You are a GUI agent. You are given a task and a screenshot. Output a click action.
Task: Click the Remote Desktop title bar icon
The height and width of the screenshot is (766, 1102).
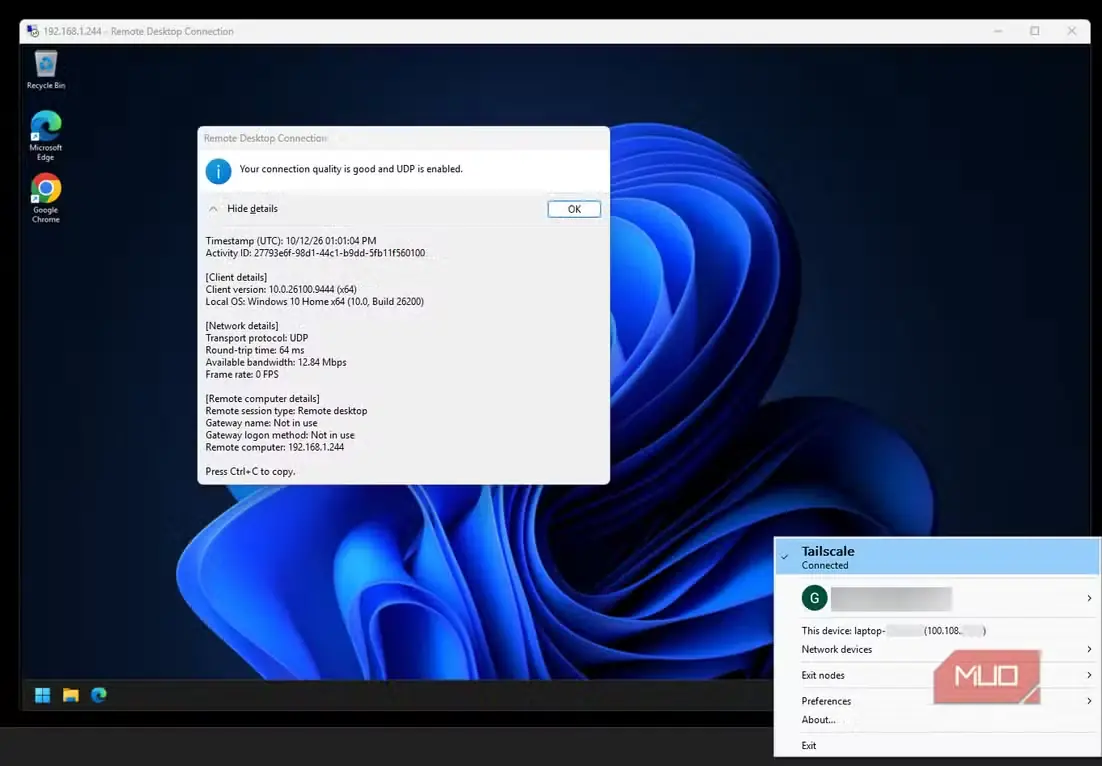click(x=32, y=31)
